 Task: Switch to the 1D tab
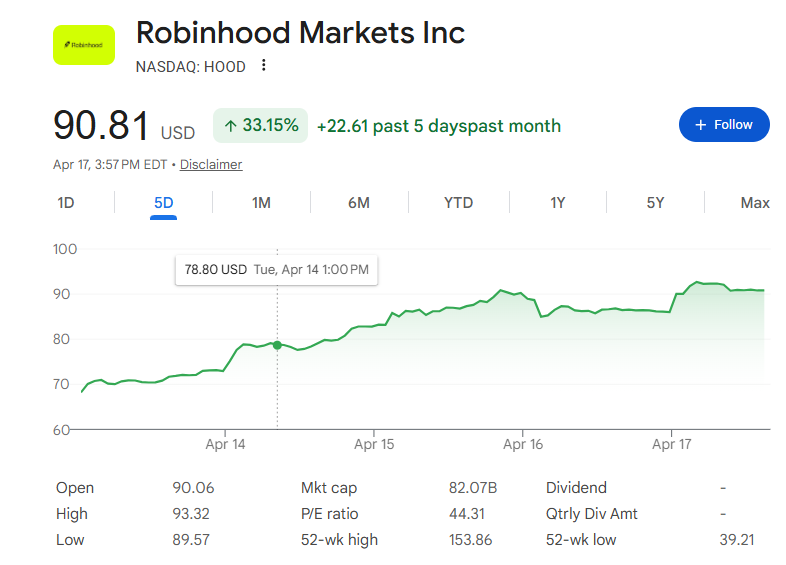pos(66,203)
